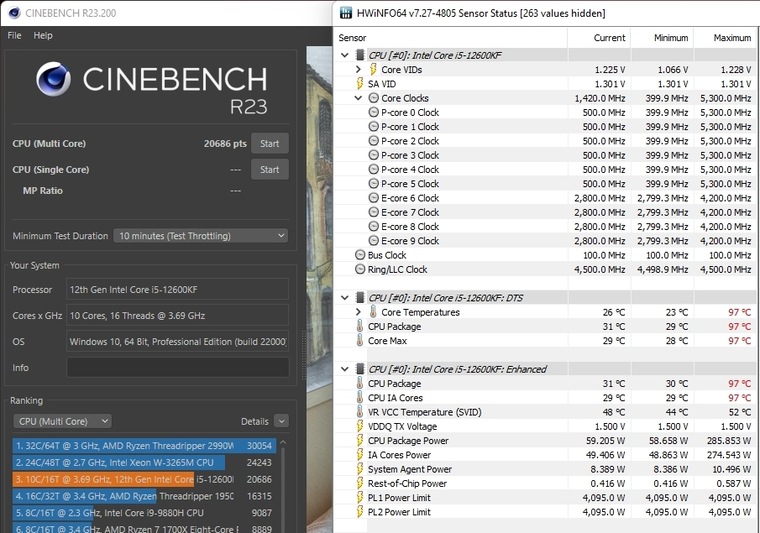
Task: Click the OS field showing Windows 10
Action: 177,342
